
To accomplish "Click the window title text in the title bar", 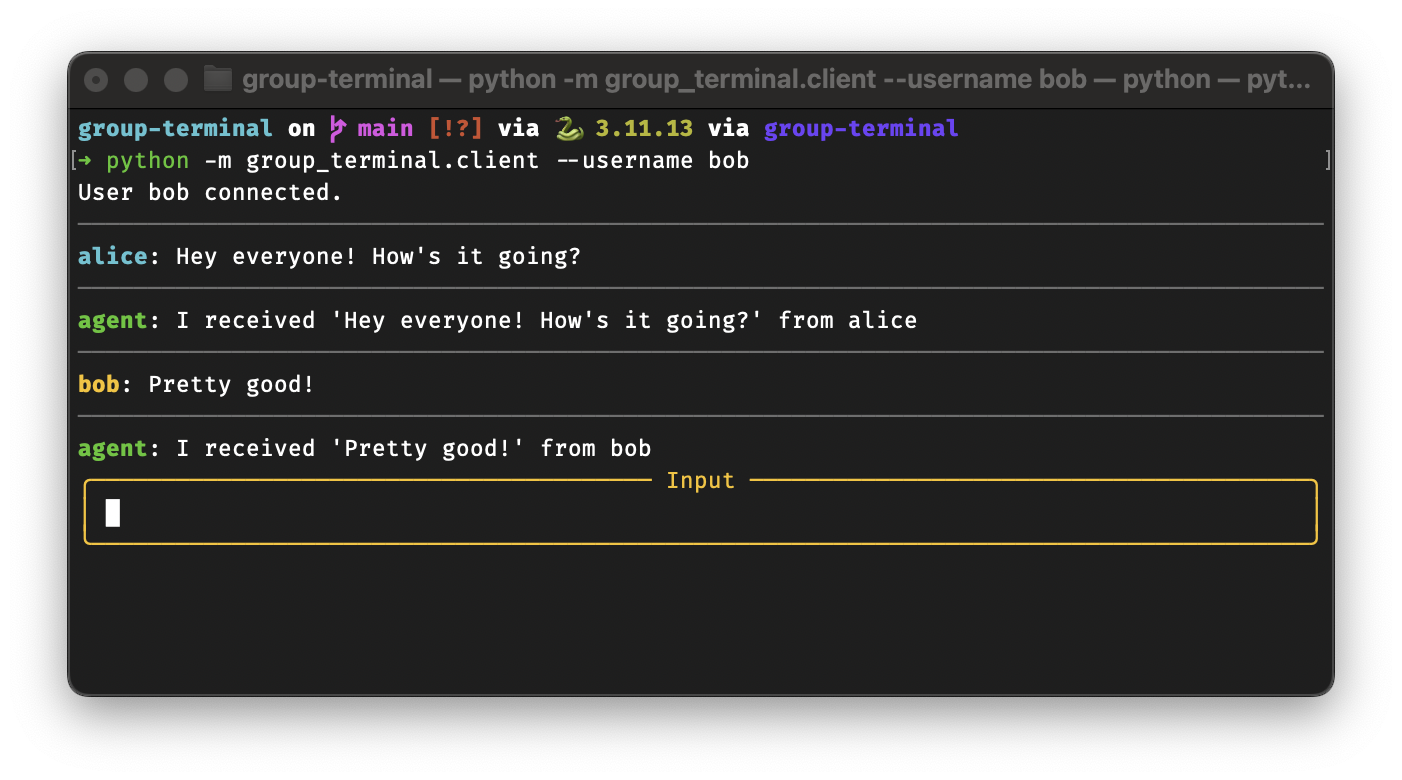I will pos(775,79).
